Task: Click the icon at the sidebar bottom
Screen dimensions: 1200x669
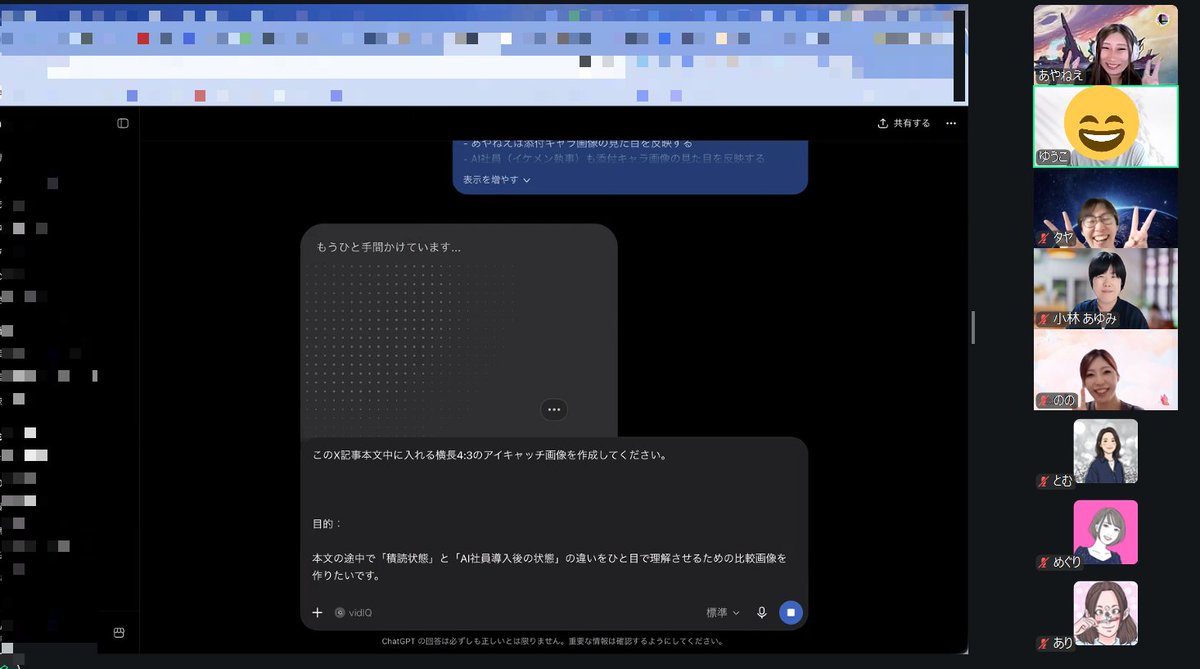Action: coord(119,632)
